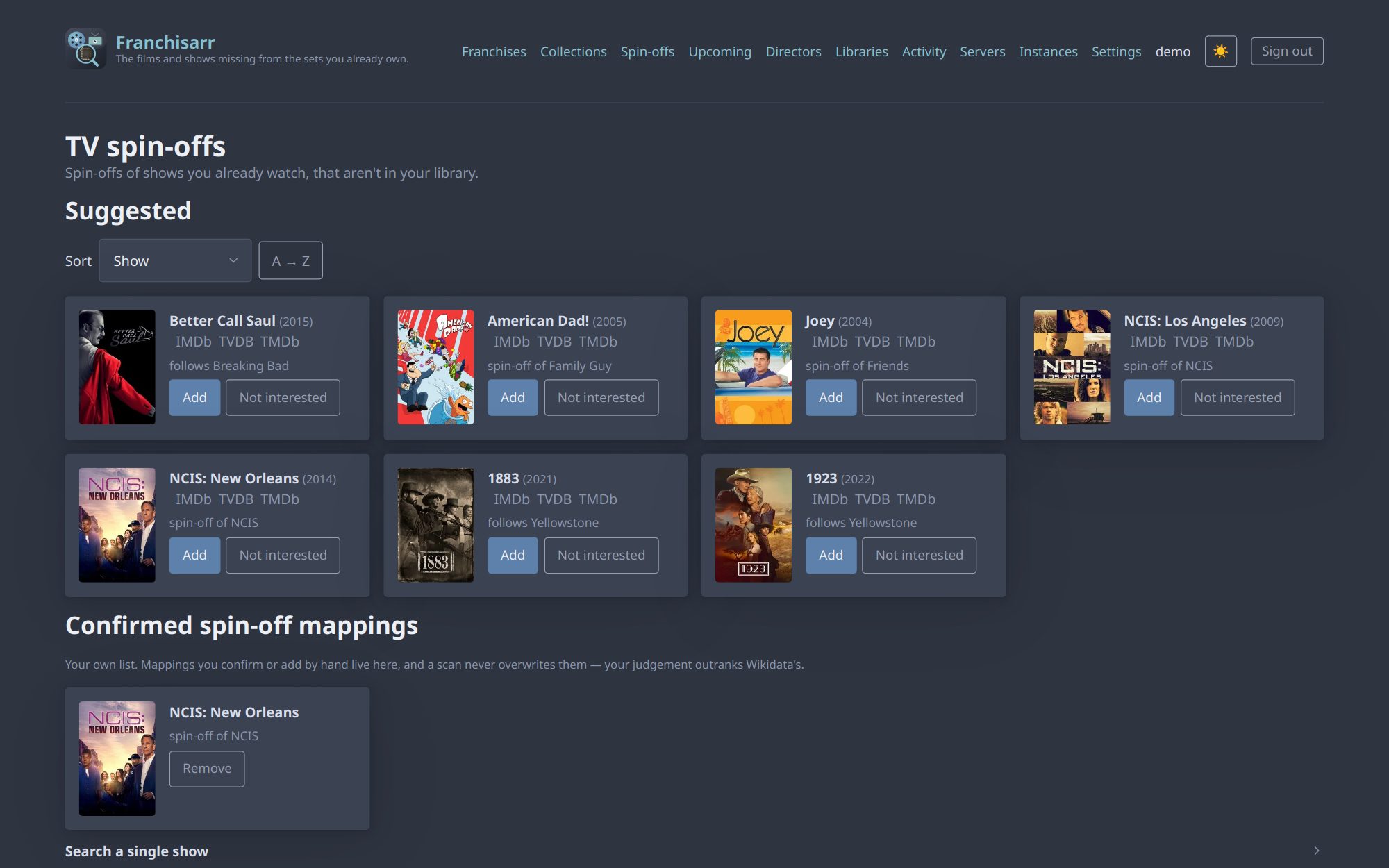This screenshot has width=1389, height=868.
Task: Go to the Franchises page
Action: coord(494,51)
